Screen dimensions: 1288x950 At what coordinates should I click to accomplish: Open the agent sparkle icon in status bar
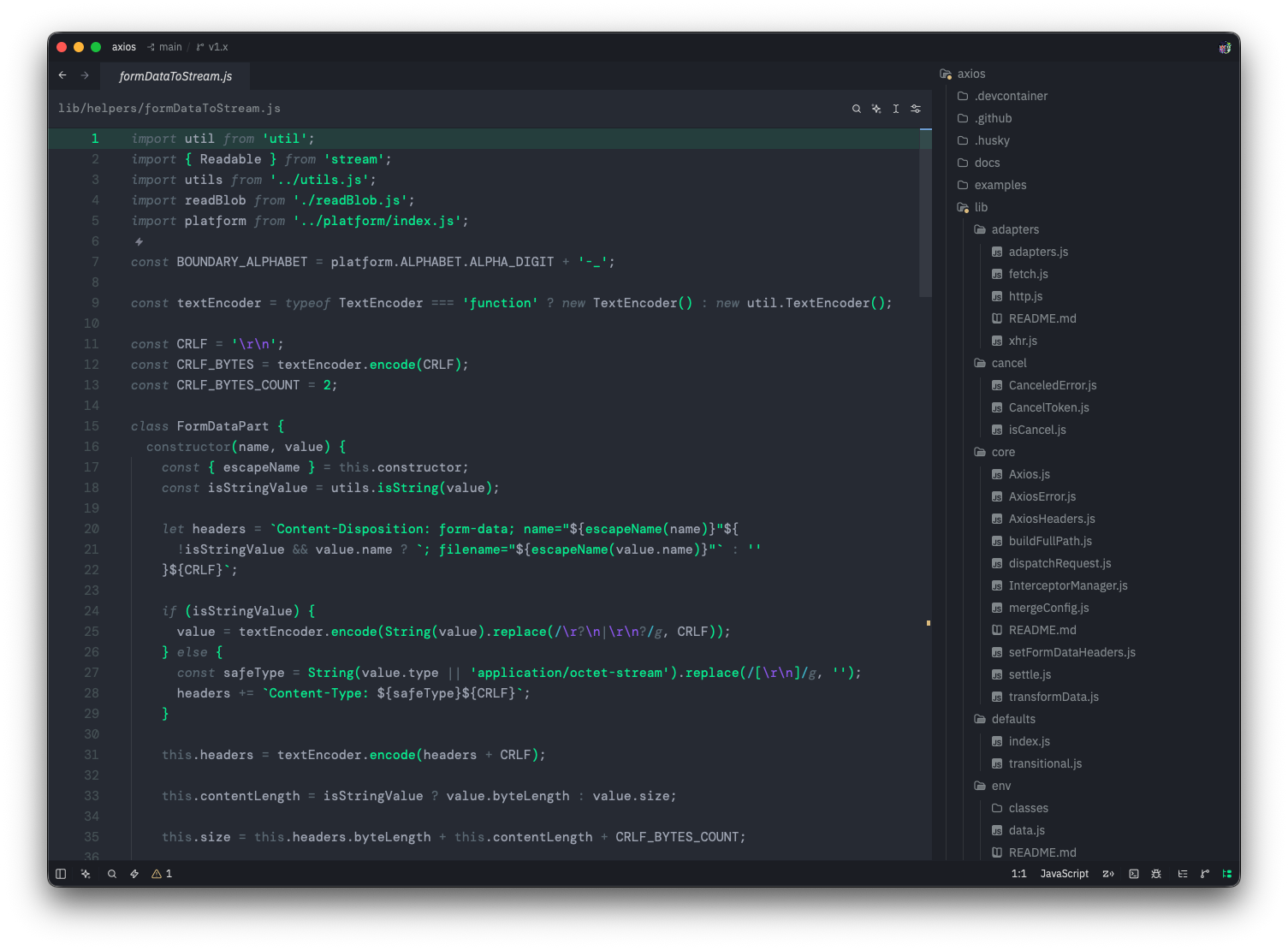(86, 874)
